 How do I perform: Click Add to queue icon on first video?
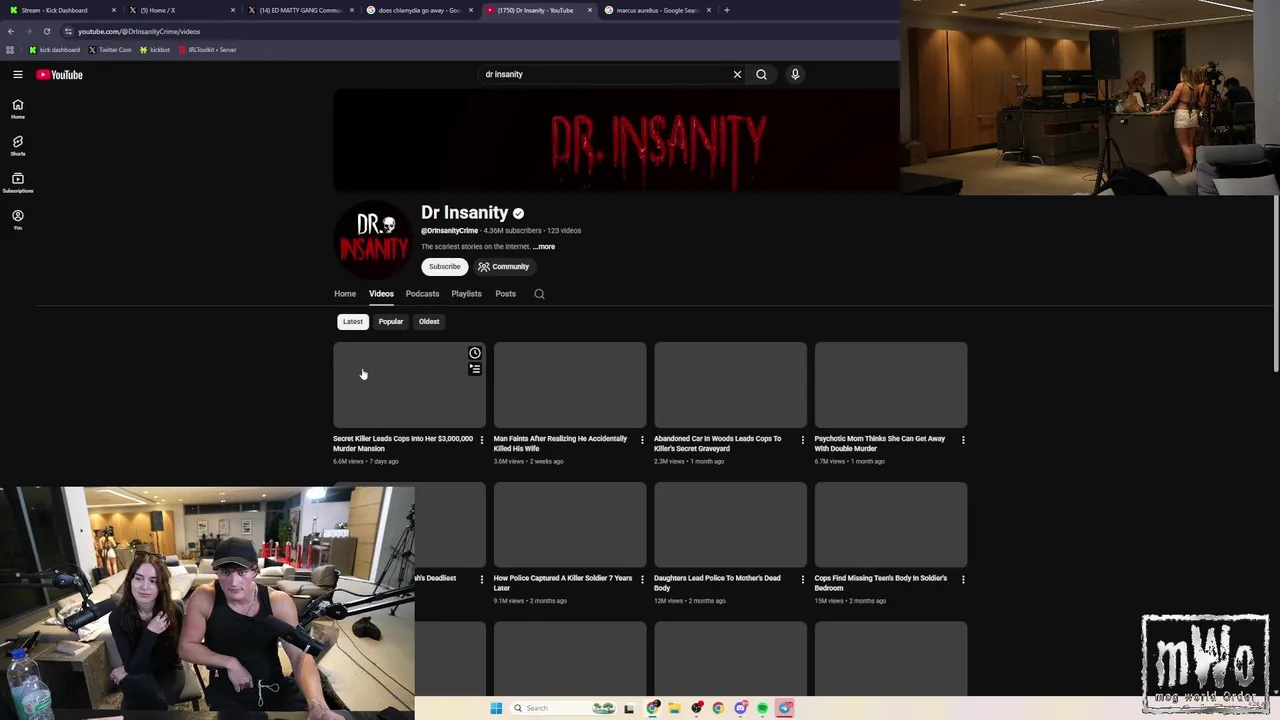click(475, 369)
